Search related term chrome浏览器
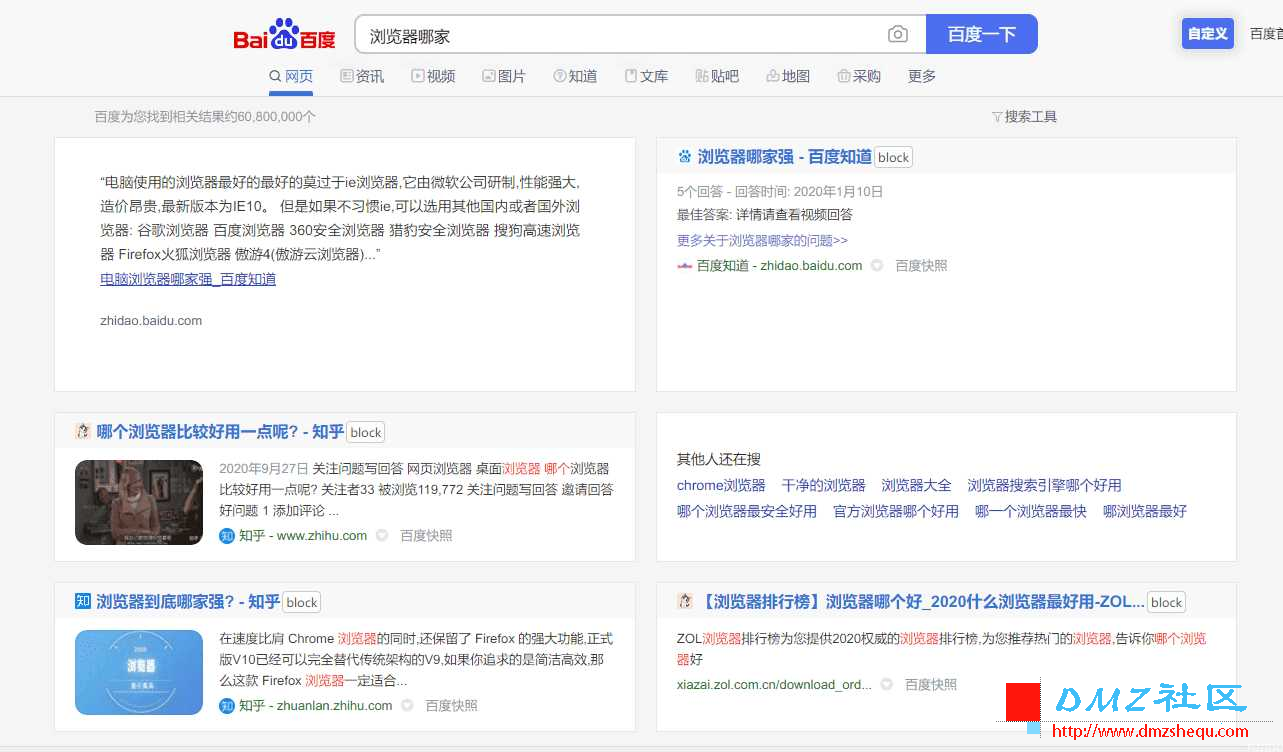 coord(721,485)
